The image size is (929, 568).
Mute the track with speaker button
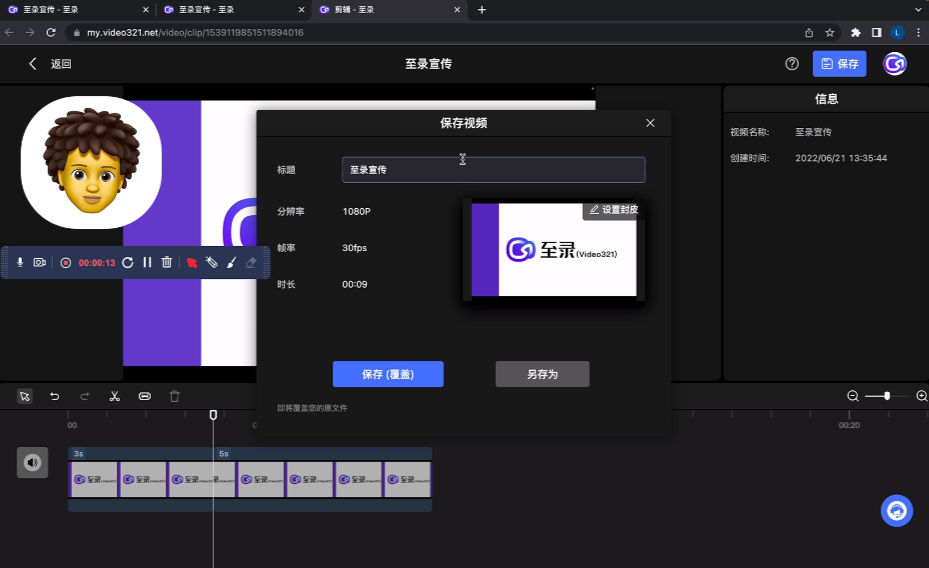[x=33, y=462]
